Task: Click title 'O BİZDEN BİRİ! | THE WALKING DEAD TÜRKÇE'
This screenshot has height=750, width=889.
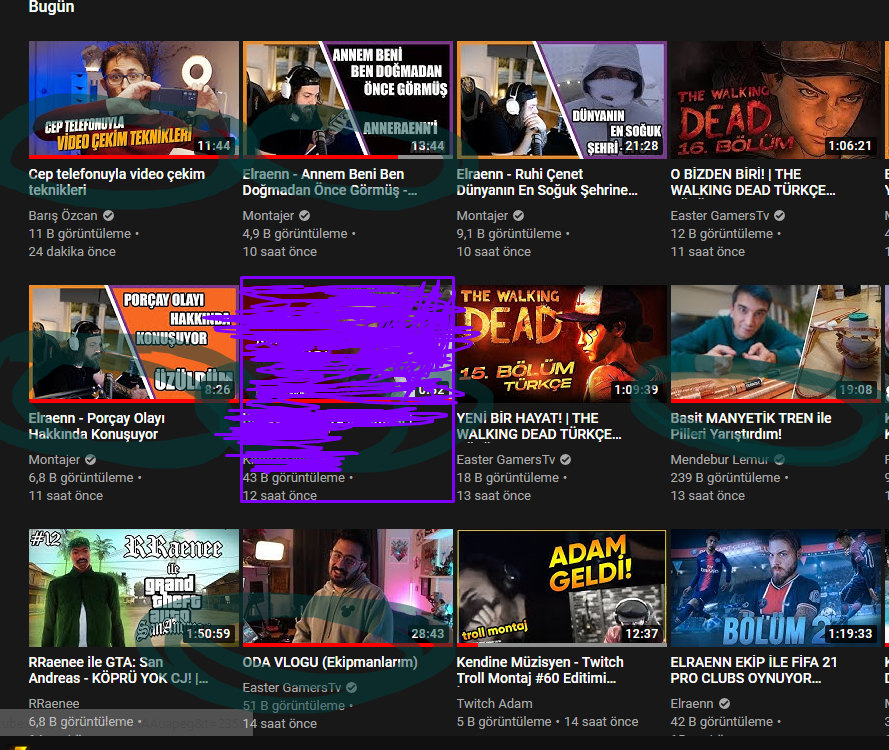Action: point(753,182)
